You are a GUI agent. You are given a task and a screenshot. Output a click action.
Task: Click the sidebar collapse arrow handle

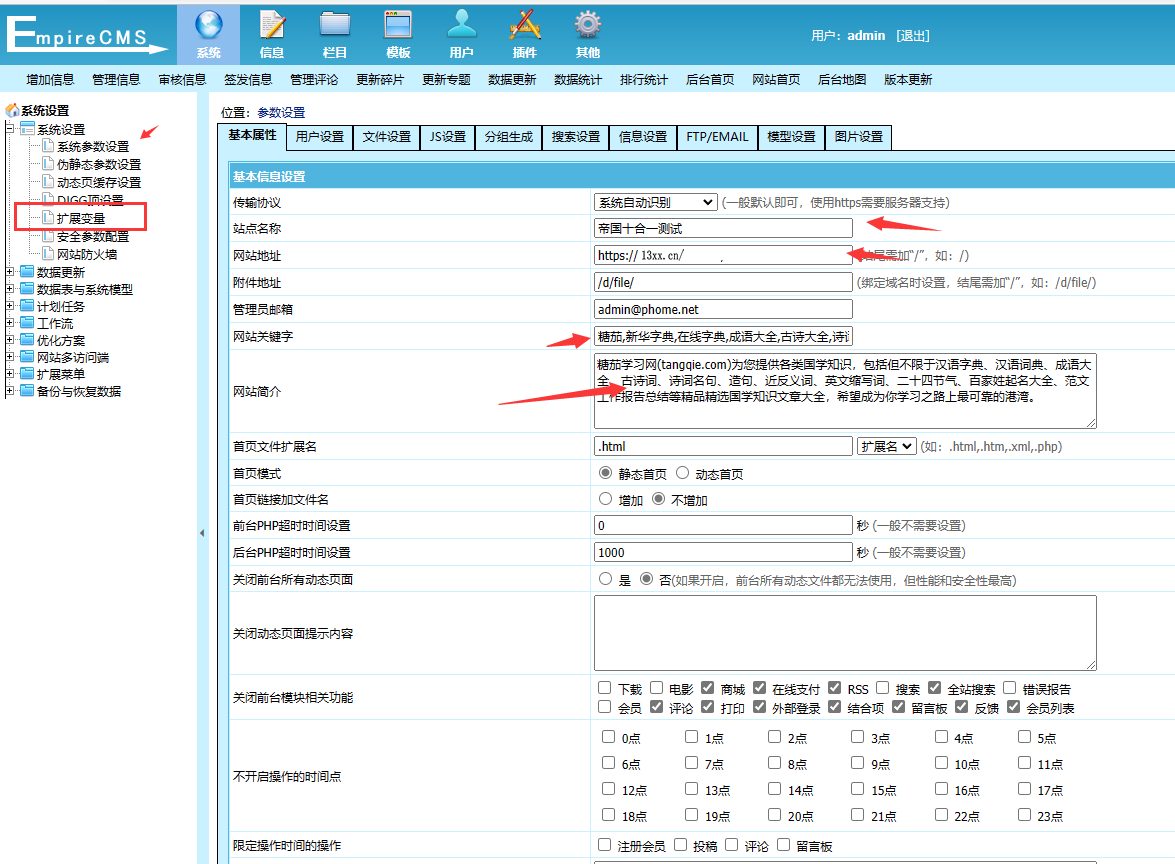coord(201,534)
